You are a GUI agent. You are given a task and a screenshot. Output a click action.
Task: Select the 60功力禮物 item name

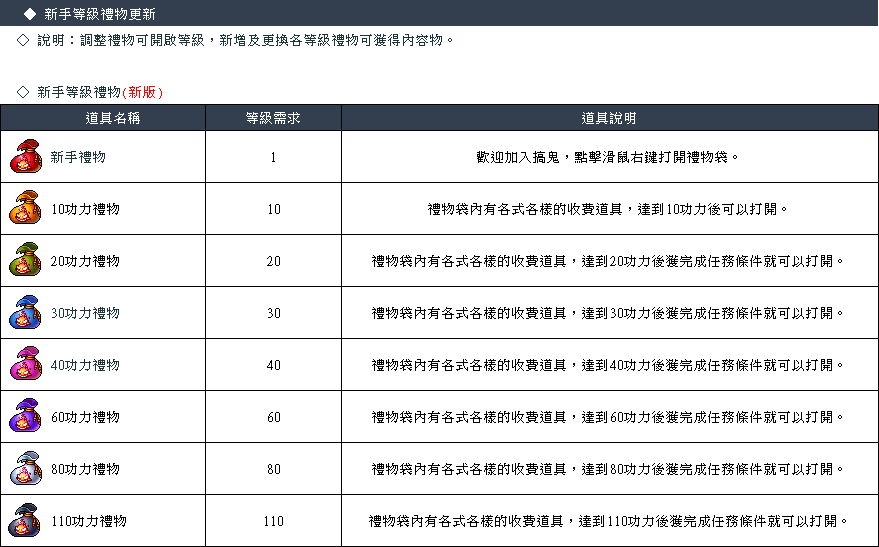pos(85,418)
